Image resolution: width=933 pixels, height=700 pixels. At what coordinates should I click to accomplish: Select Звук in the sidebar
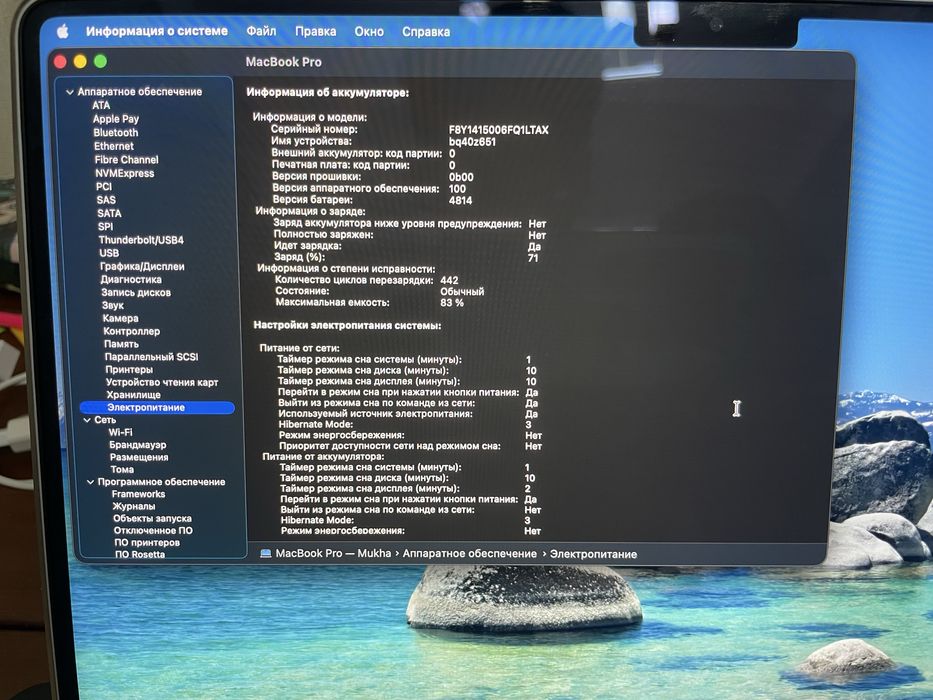[x=112, y=305]
